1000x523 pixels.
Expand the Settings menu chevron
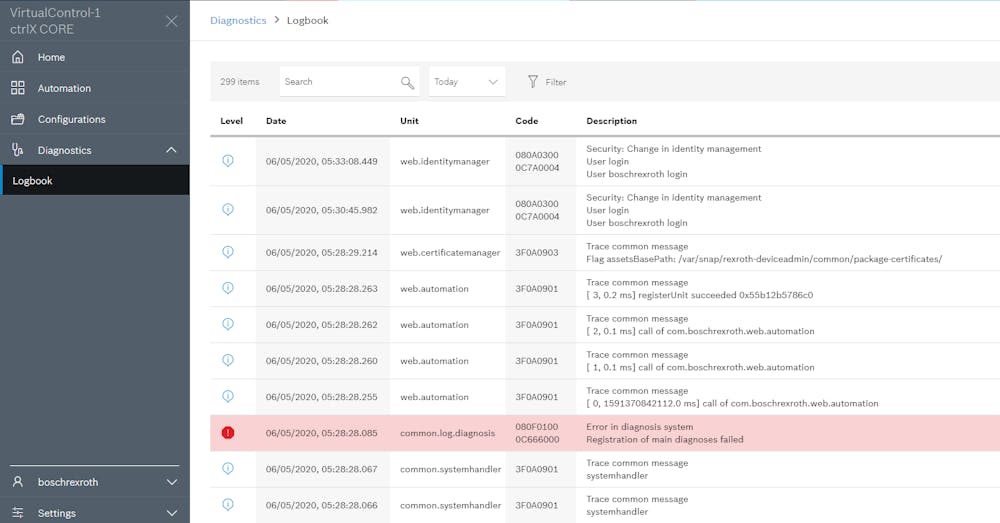(171, 513)
